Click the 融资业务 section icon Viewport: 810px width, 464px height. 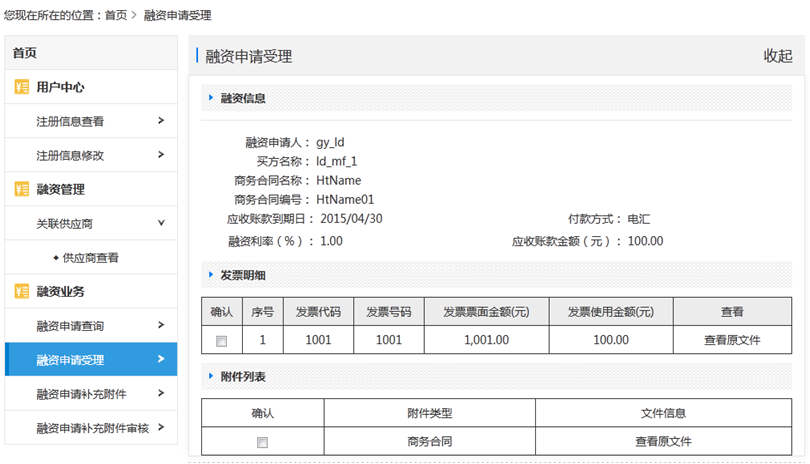(22, 291)
